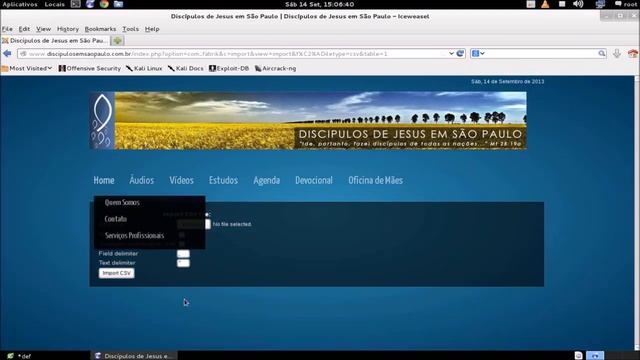Launch Chromium from the top panel icon

point(104,4)
